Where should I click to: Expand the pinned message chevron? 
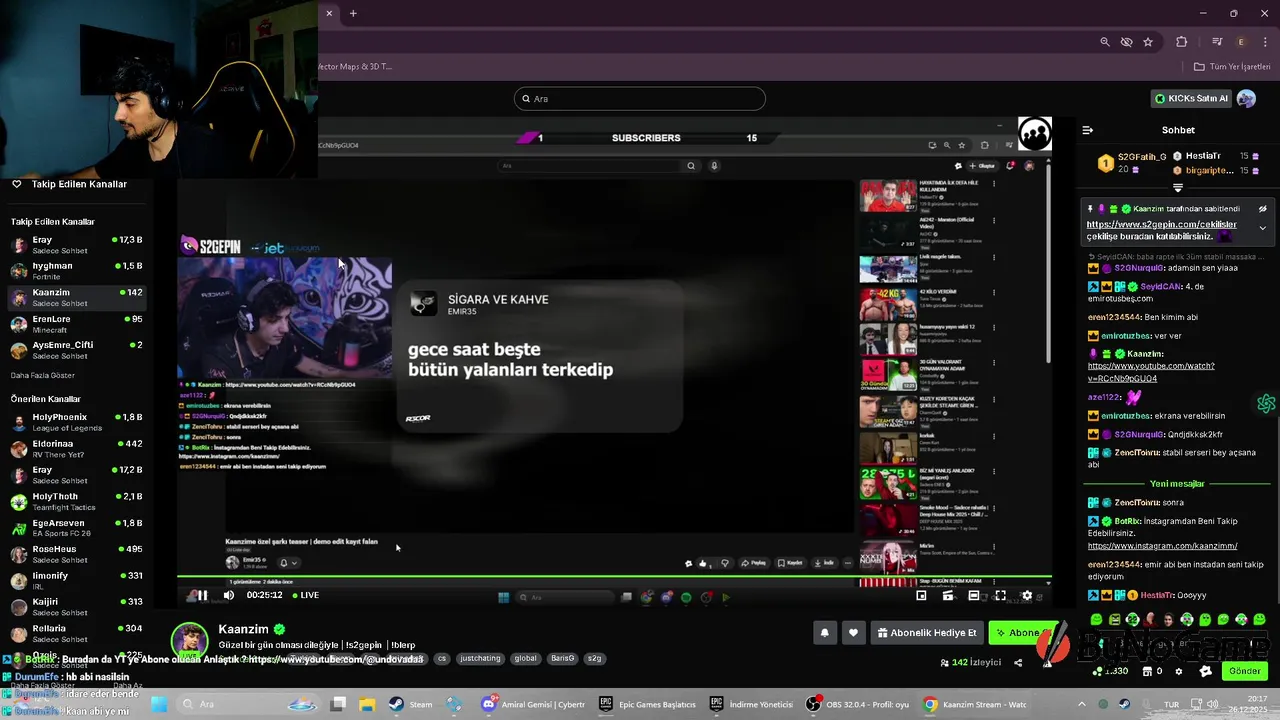(x=1262, y=228)
